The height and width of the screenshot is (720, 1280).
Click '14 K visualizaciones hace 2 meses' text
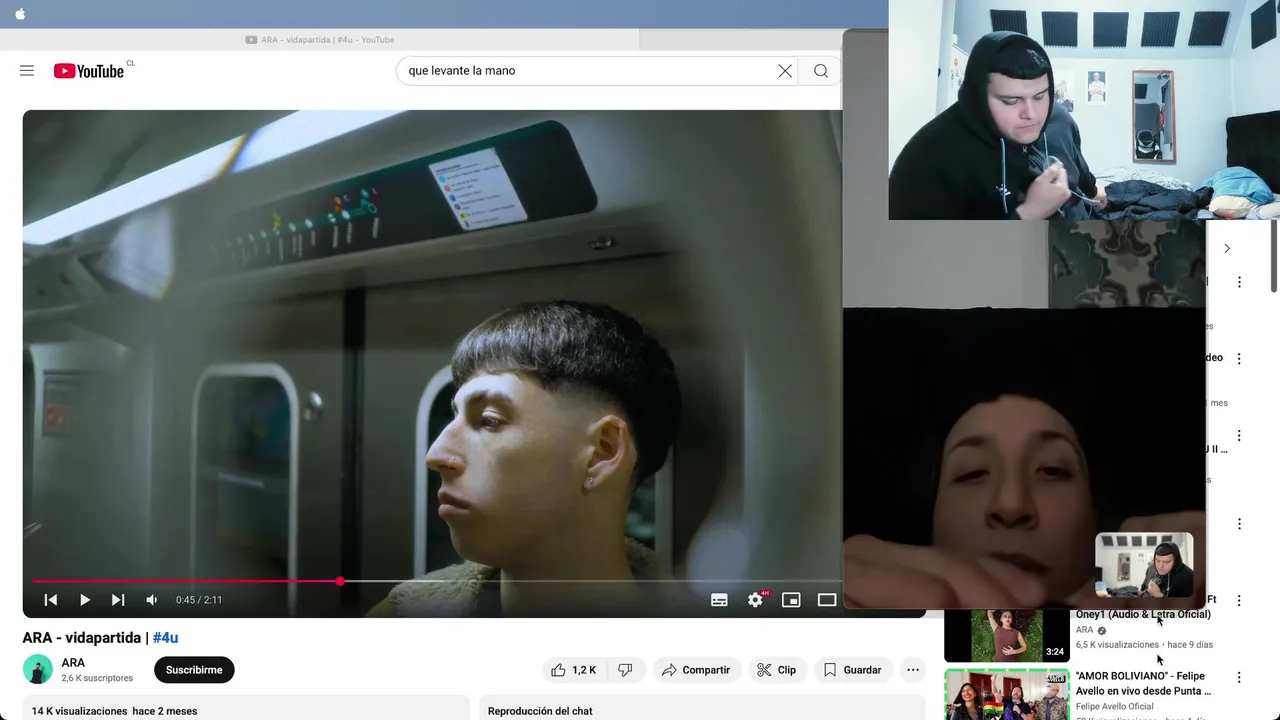click(x=114, y=711)
